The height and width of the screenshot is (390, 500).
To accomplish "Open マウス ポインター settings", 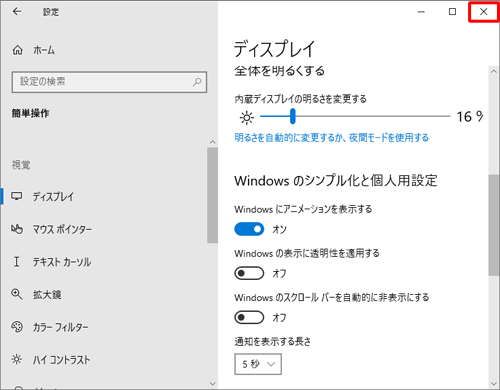I will tap(51, 229).
